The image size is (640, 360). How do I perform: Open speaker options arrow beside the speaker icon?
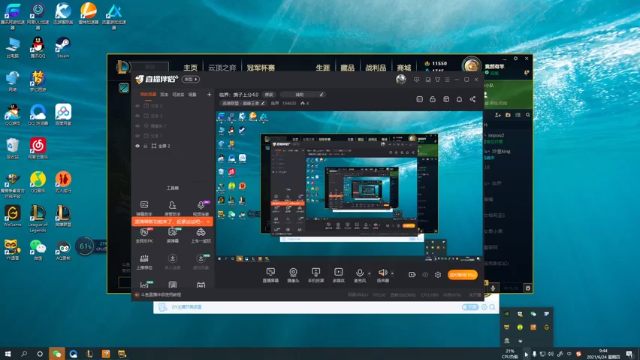[x=392, y=273]
